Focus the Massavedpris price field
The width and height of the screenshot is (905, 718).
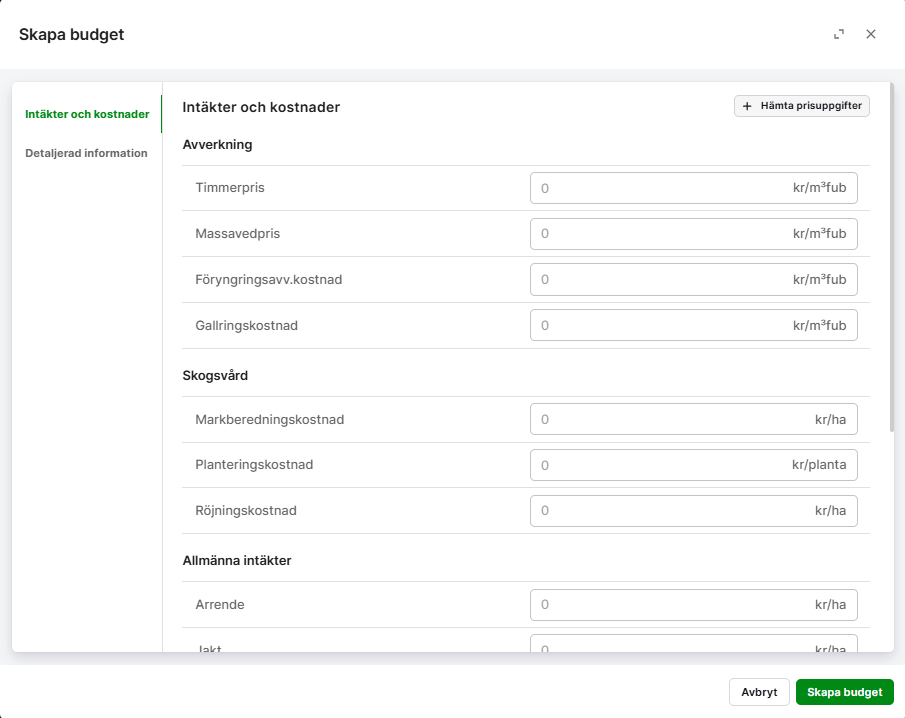point(660,234)
